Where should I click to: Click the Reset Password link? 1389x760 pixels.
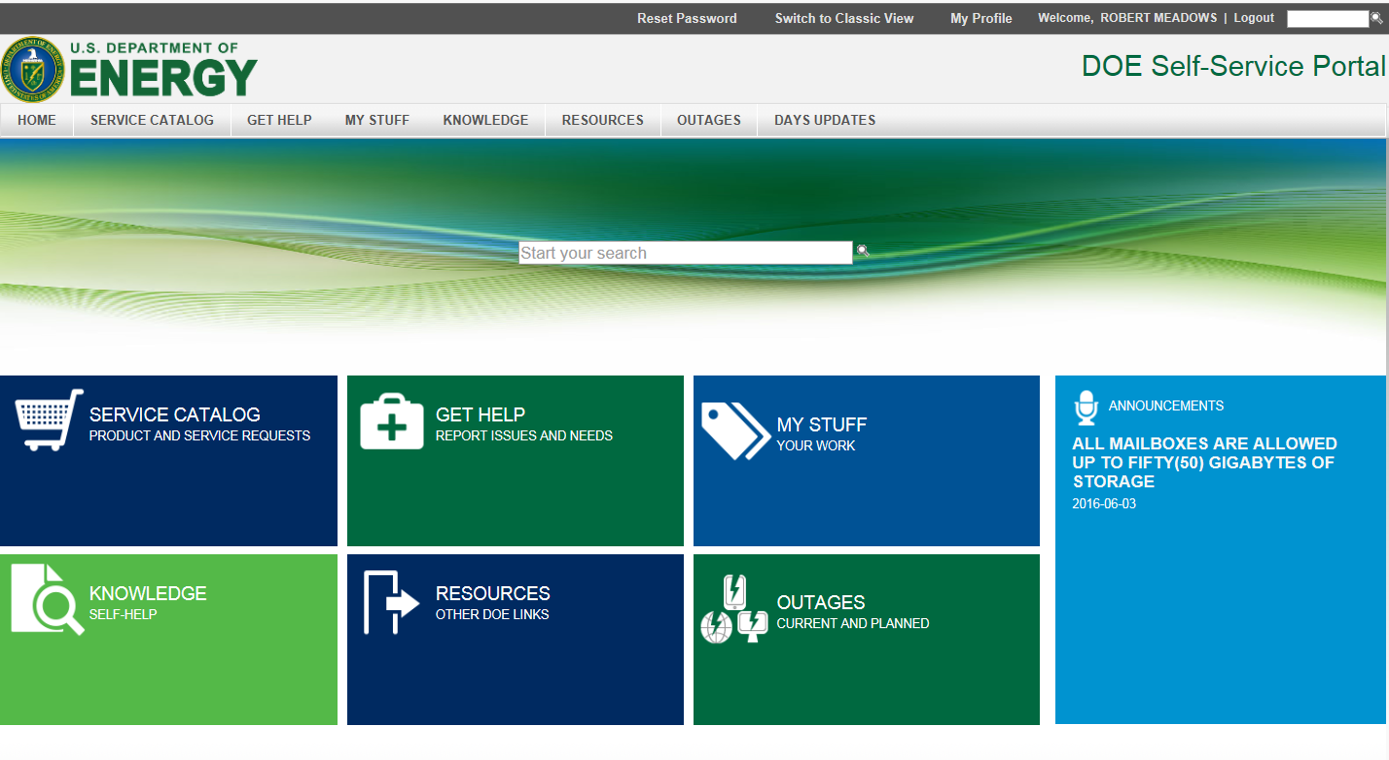click(x=686, y=18)
